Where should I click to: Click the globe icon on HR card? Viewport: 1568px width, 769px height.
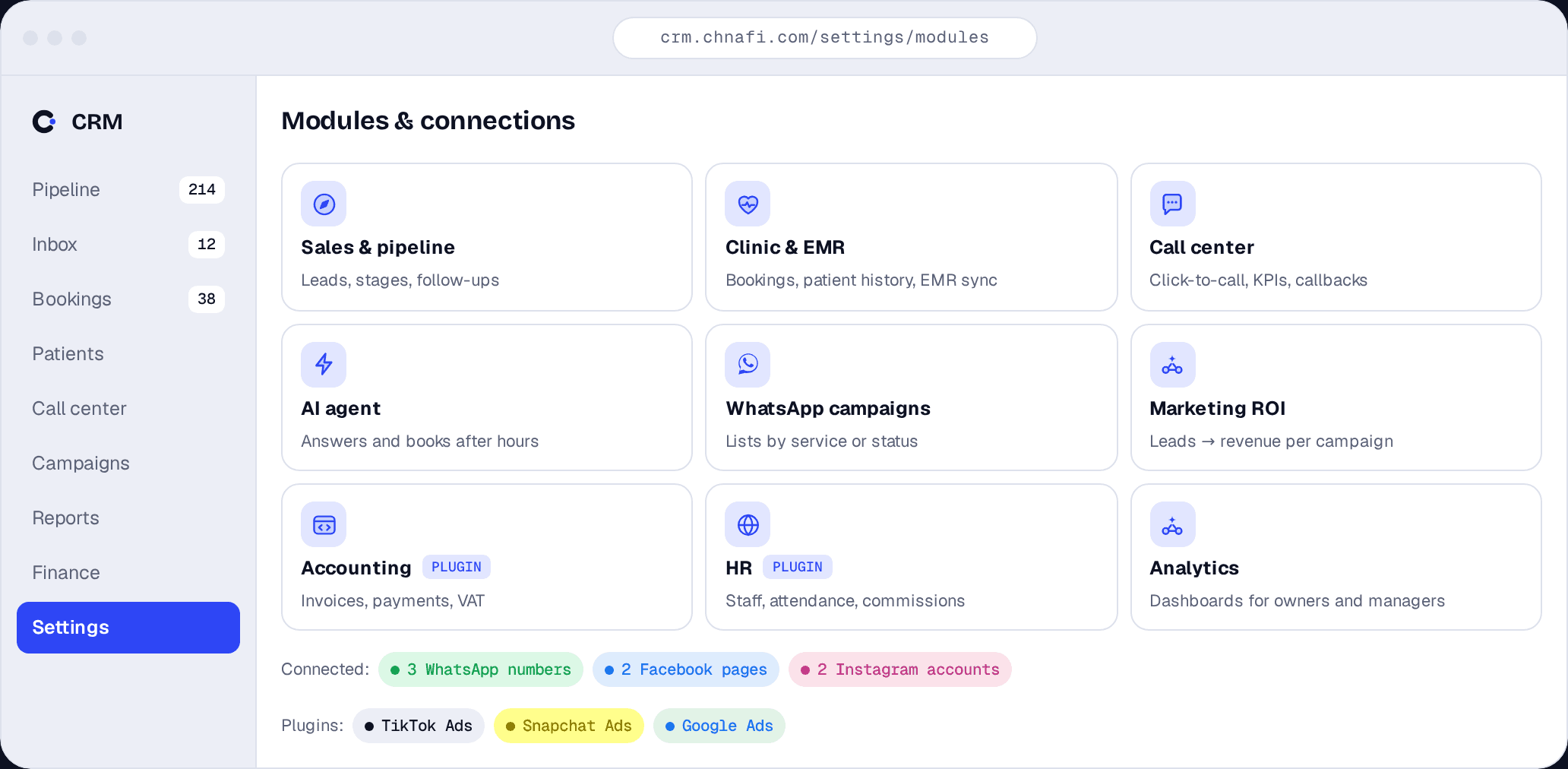click(x=748, y=524)
